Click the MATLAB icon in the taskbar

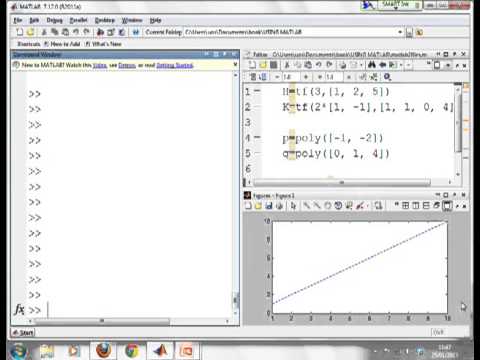pyautogui.click(x=160, y=351)
